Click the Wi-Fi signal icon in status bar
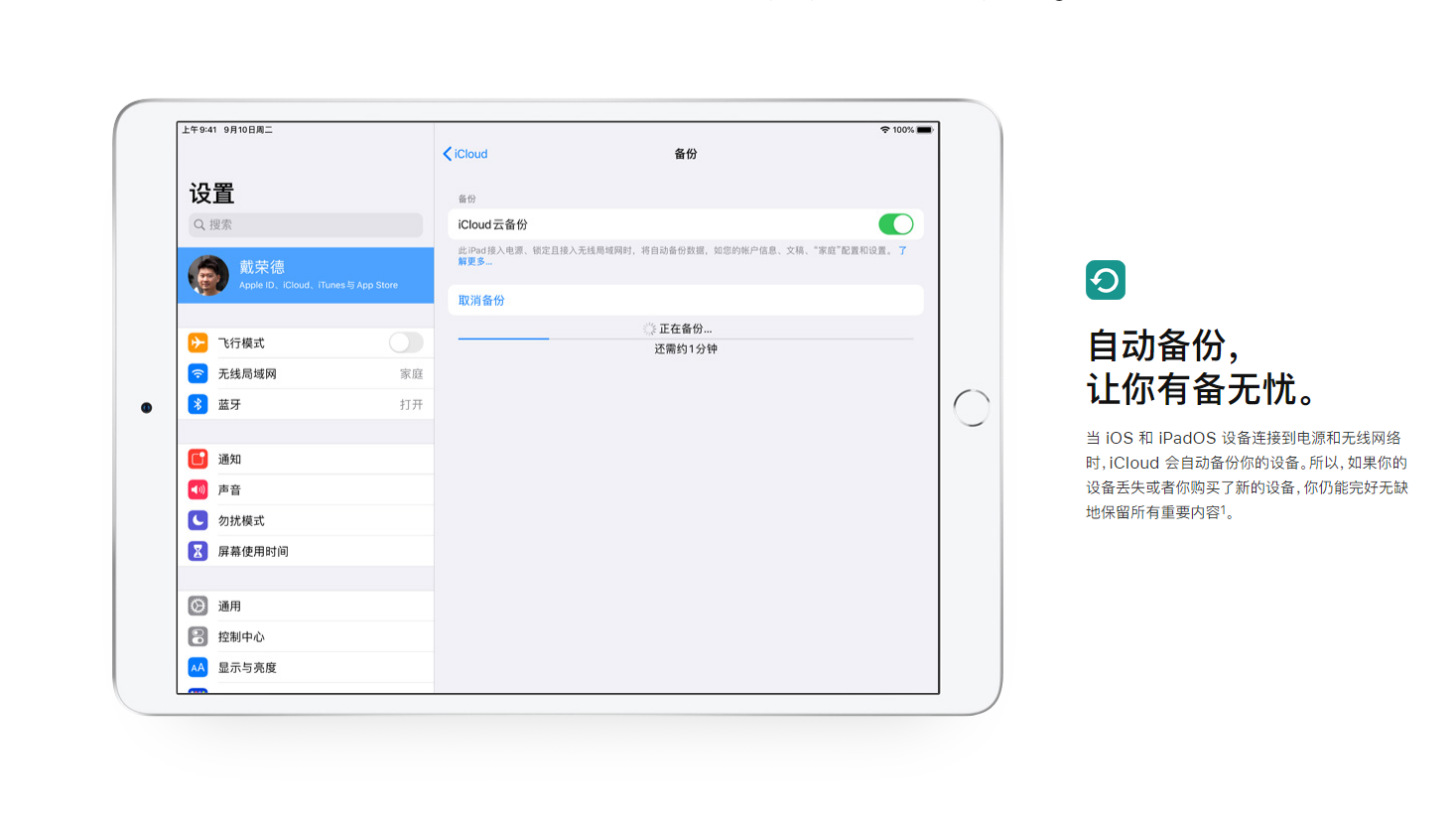Image resolution: width=1456 pixels, height=821 pixels. point(884,130)
